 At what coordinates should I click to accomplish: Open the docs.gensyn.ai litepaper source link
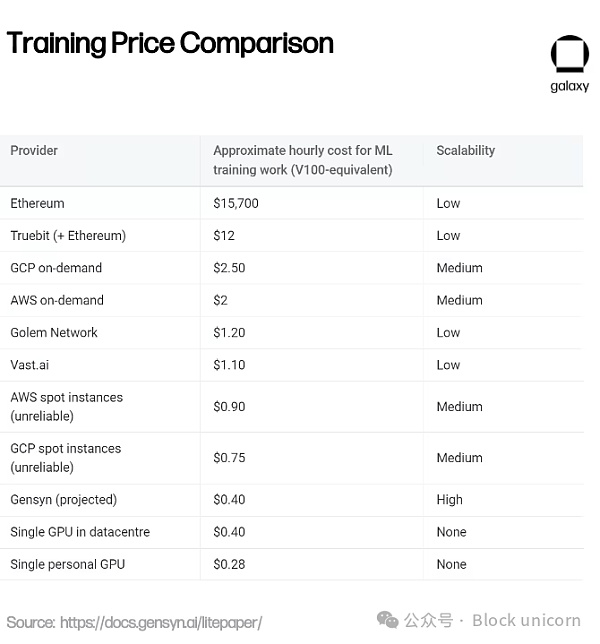(160, 622)
